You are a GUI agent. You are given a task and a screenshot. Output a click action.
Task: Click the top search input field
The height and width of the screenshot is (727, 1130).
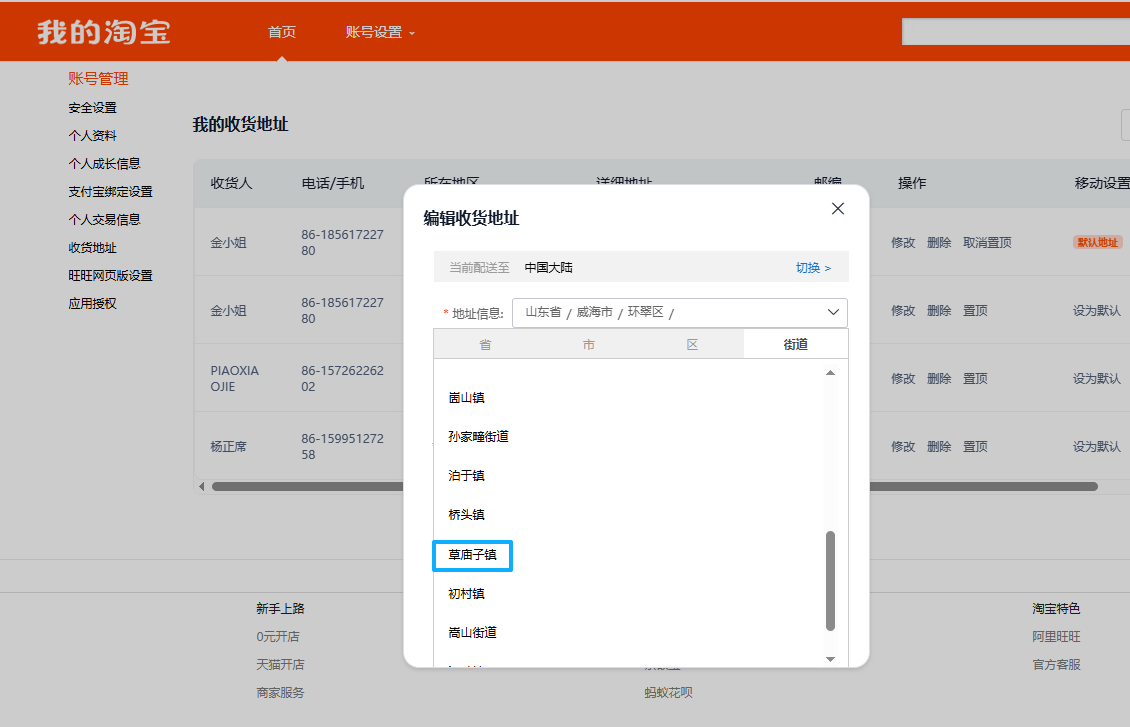[x=1015, y=32]
